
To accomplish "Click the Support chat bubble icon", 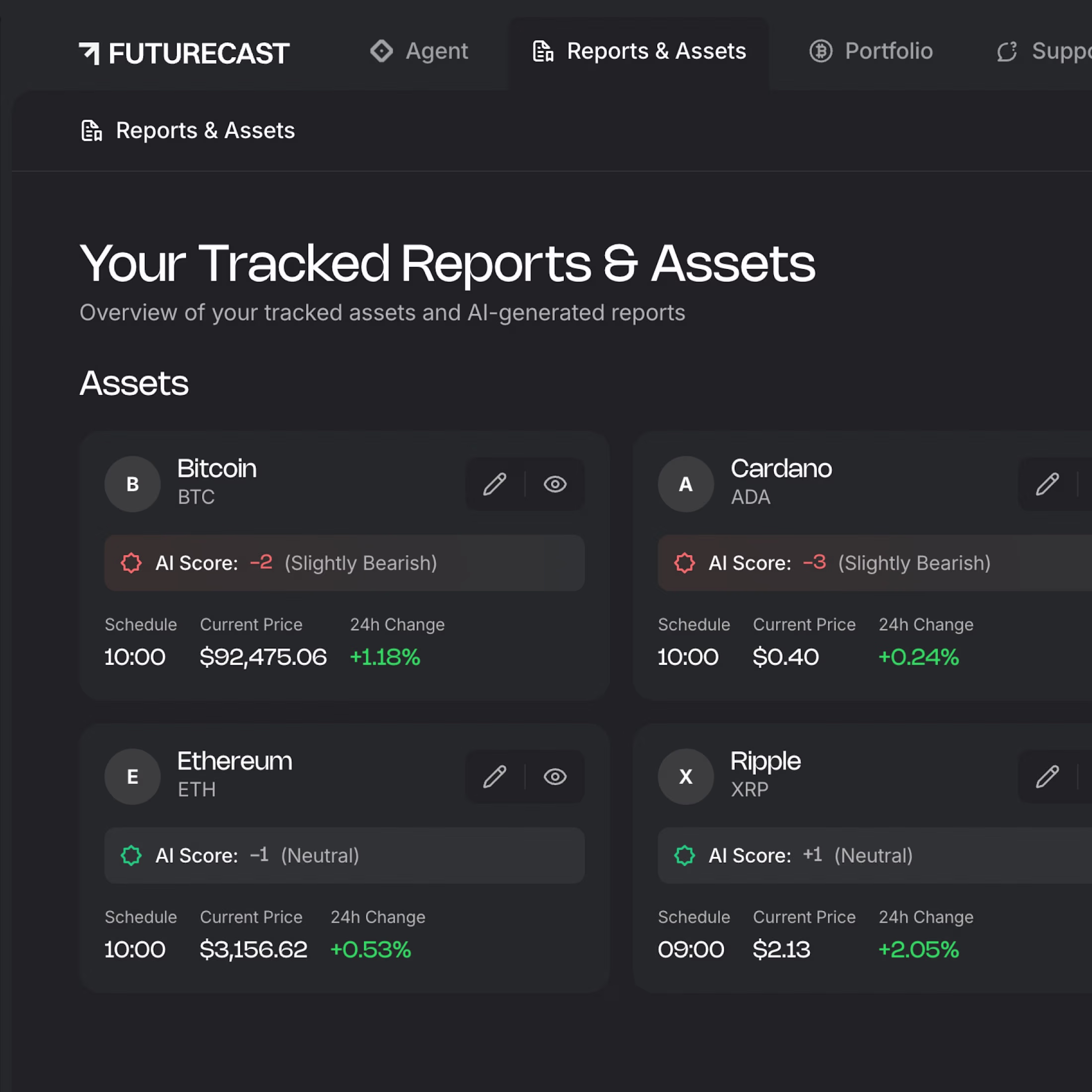I will coord(1007,52).
